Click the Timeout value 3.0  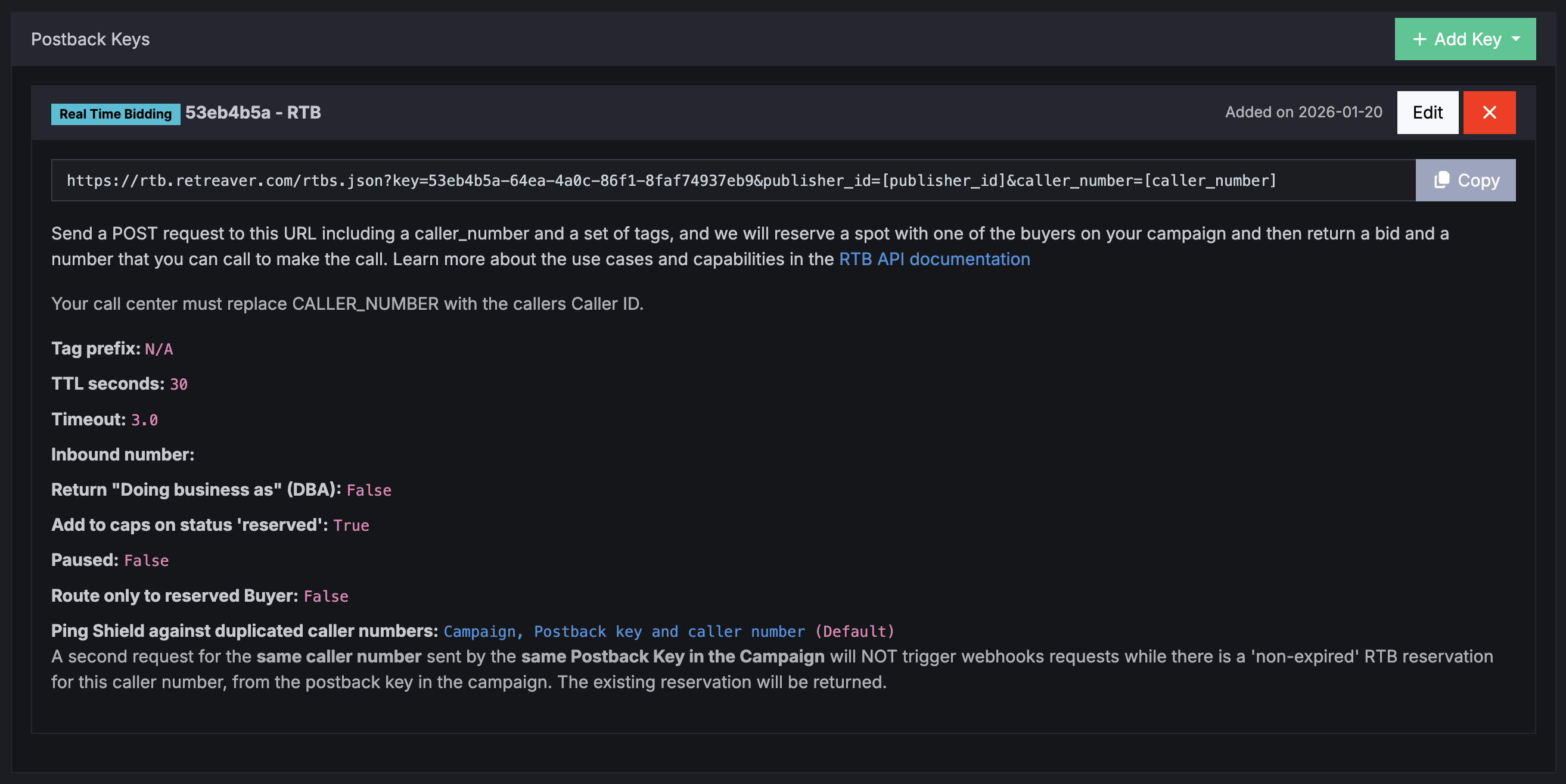click(145, 420)
